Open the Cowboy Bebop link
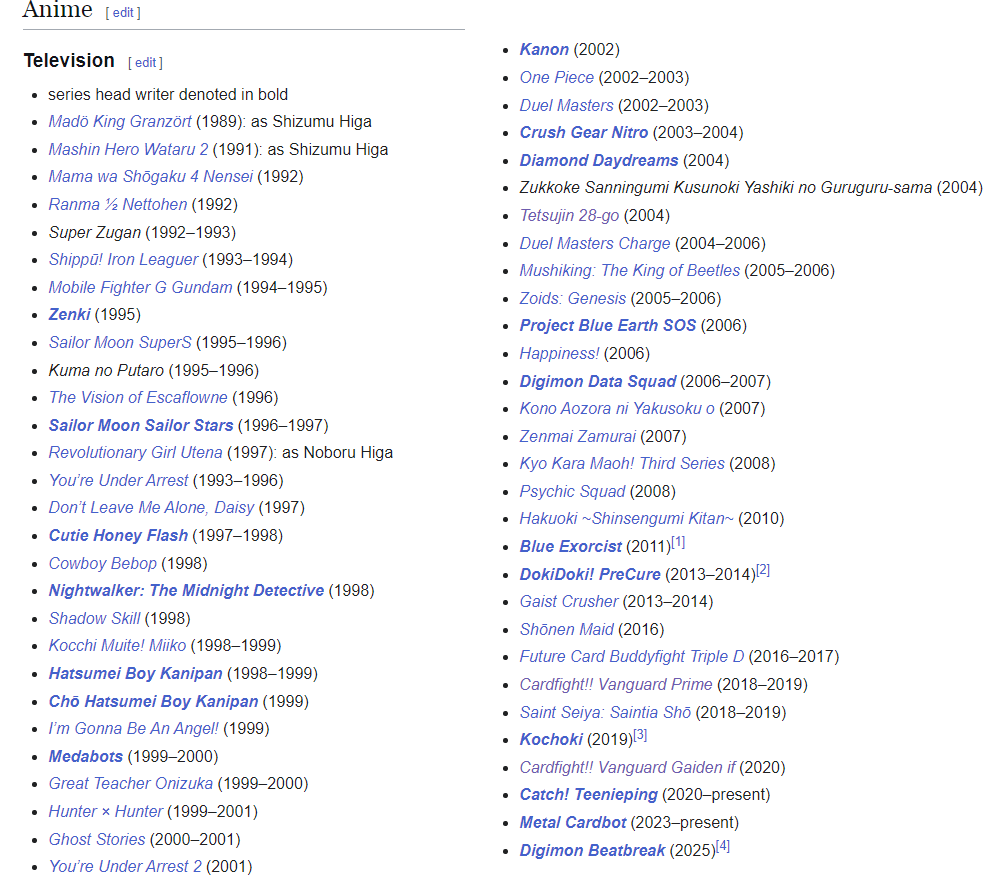This screenshot has width=1008, height=884. pyautogui.click(x=103, y=563)
